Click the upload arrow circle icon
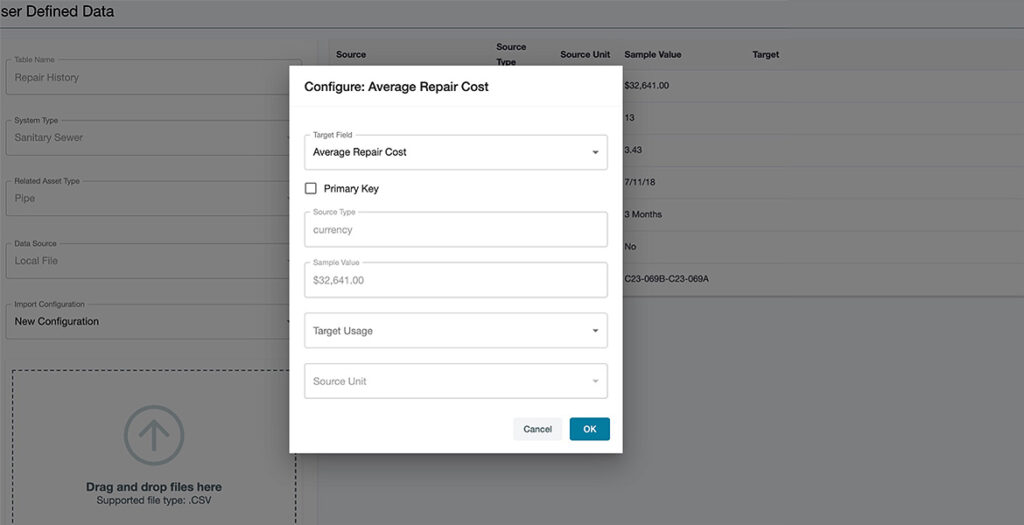Screen dimensions: 1024x525 [x=154, y=435]
